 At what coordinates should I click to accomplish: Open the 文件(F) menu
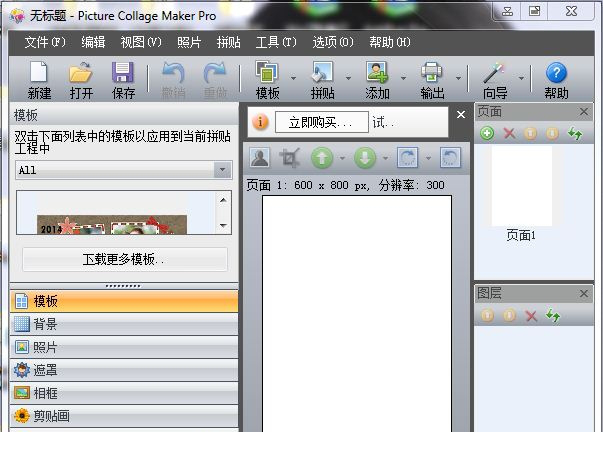point(45,42)
